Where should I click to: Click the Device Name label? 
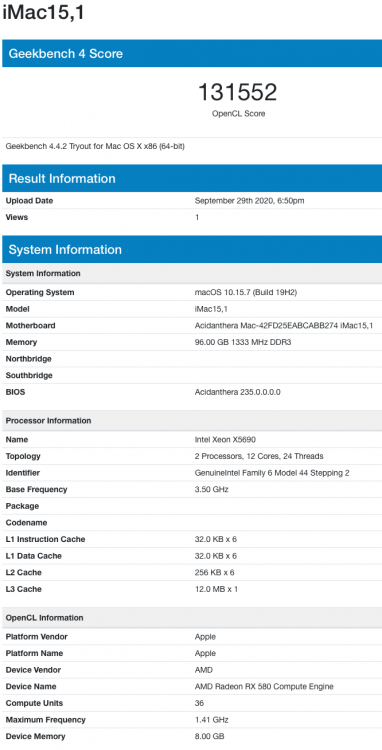pyautogui.click(x=31, y=686)
